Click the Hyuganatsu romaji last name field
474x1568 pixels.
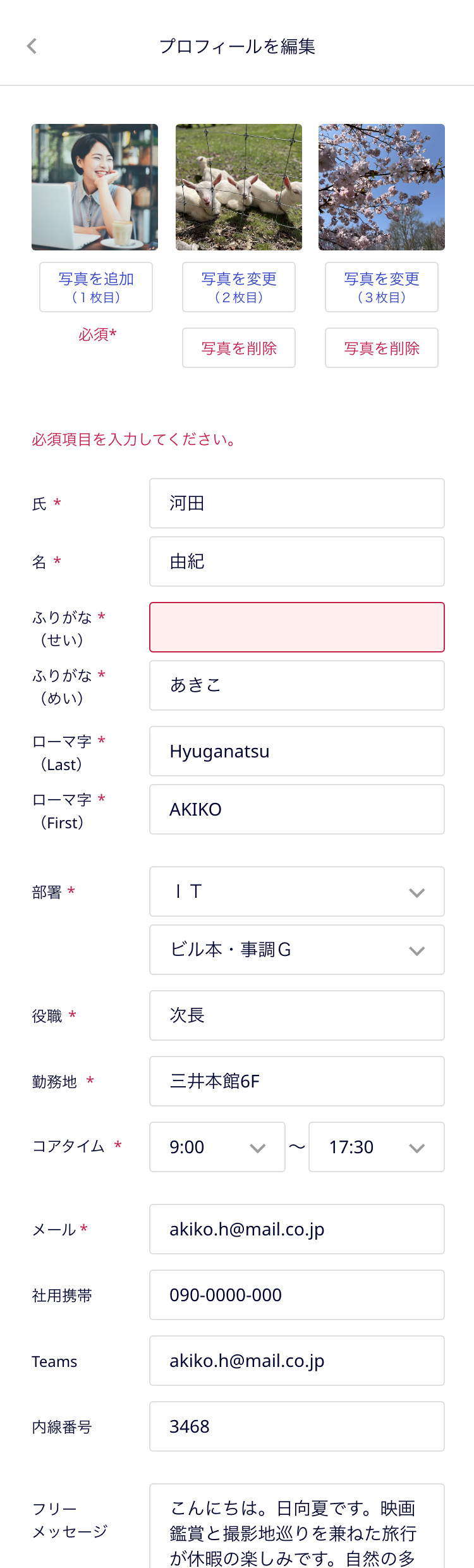[x=296, y=751]
